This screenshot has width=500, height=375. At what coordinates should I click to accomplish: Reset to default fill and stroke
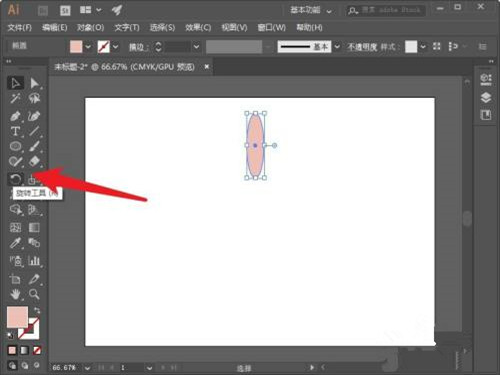click(10, 335)
